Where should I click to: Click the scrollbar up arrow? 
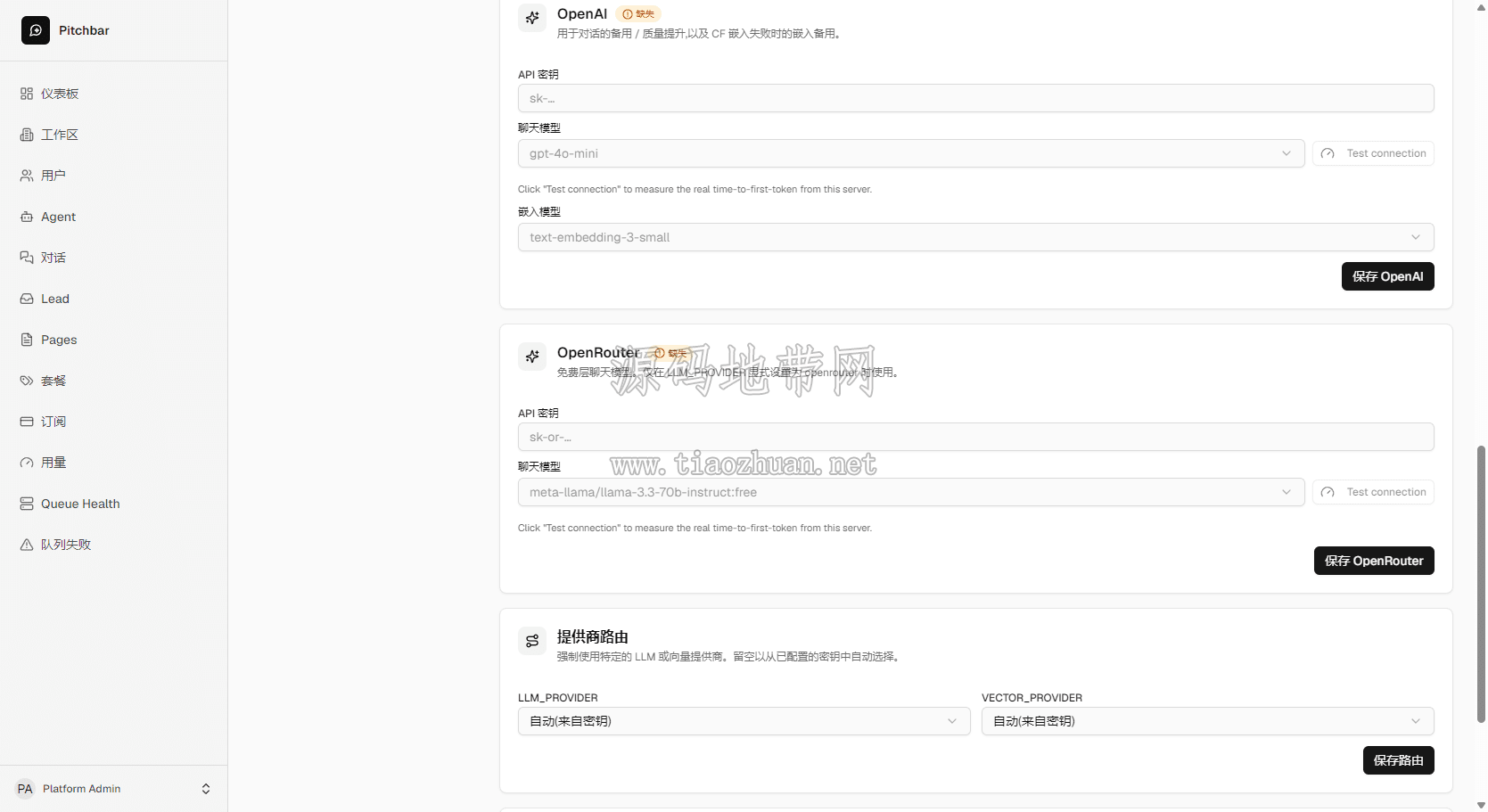tap(1481, 7)
